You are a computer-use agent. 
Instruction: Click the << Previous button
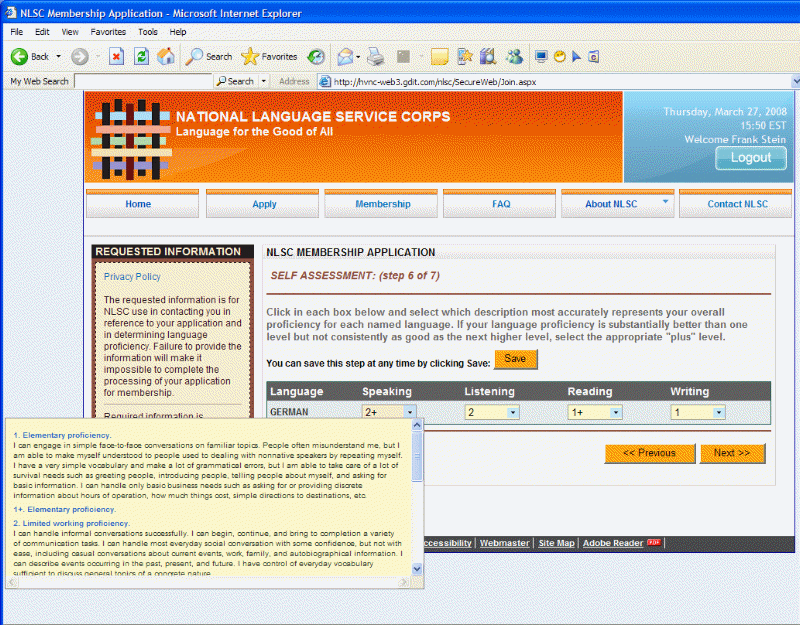tap(649, 453)
